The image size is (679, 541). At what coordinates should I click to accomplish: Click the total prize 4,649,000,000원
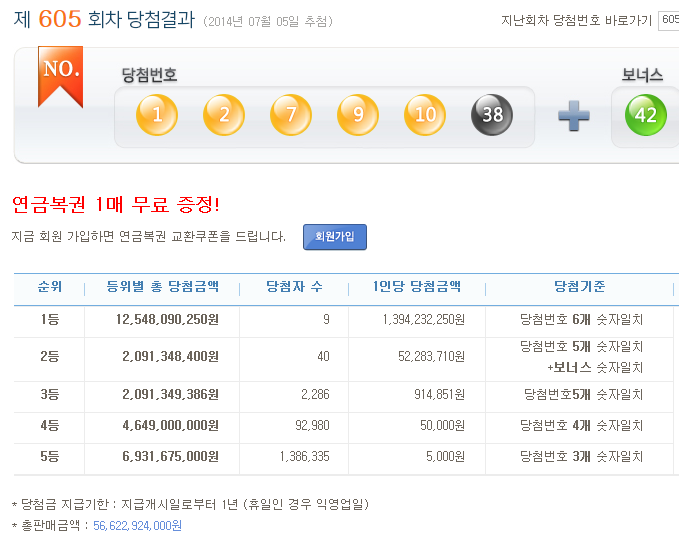(x=171, y=426)
